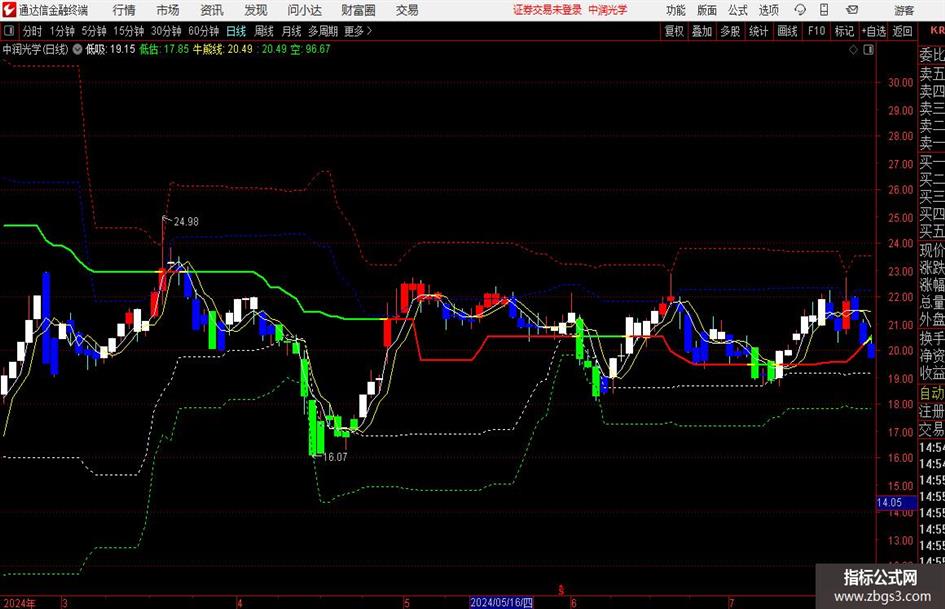Image resolution: width=945 pixels, height=609 pixels.
Task: Open the customer service headset icon
Action: [x=800, y=10]
